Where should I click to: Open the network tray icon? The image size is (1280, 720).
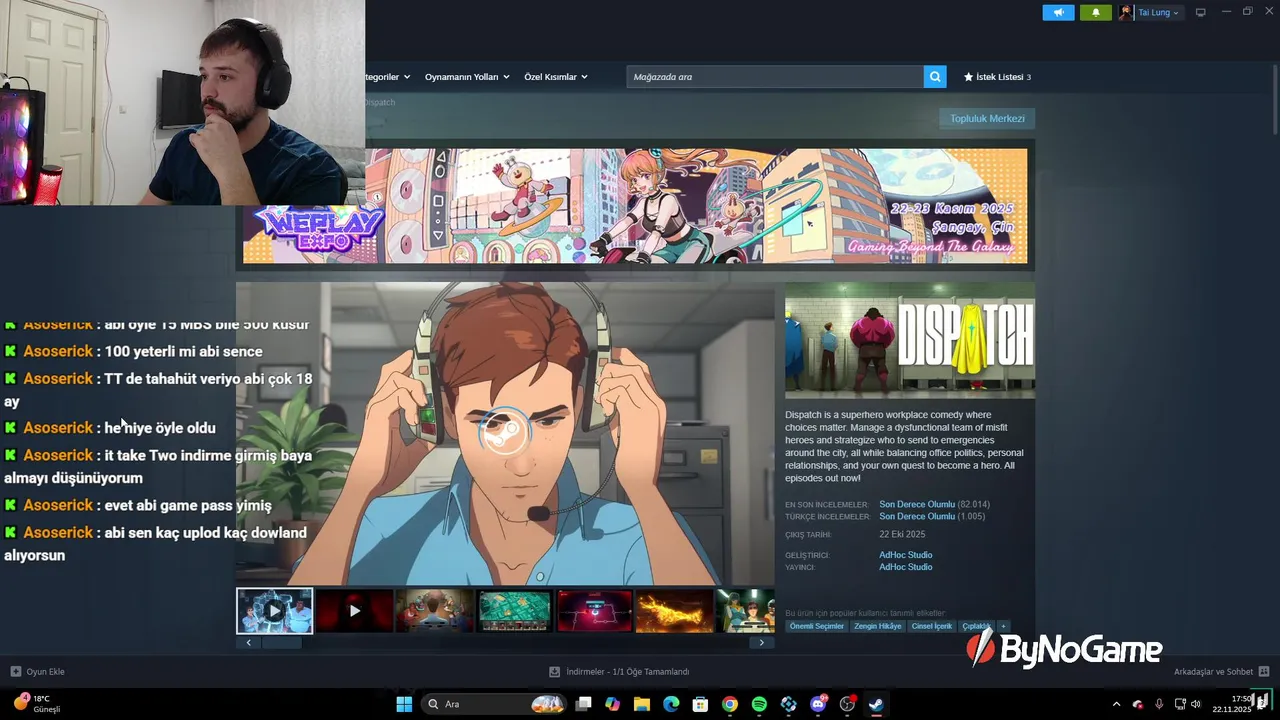[1180, 704]
